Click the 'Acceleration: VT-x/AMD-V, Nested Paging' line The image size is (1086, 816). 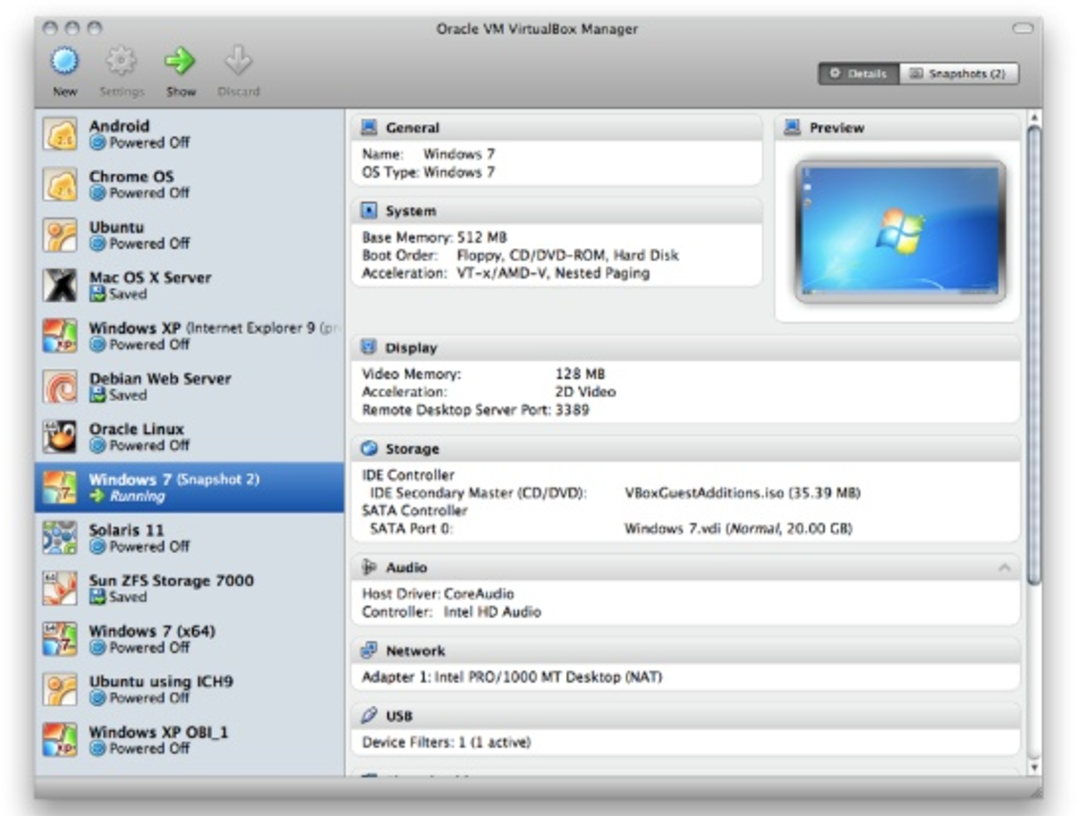[x=506, y=274]
